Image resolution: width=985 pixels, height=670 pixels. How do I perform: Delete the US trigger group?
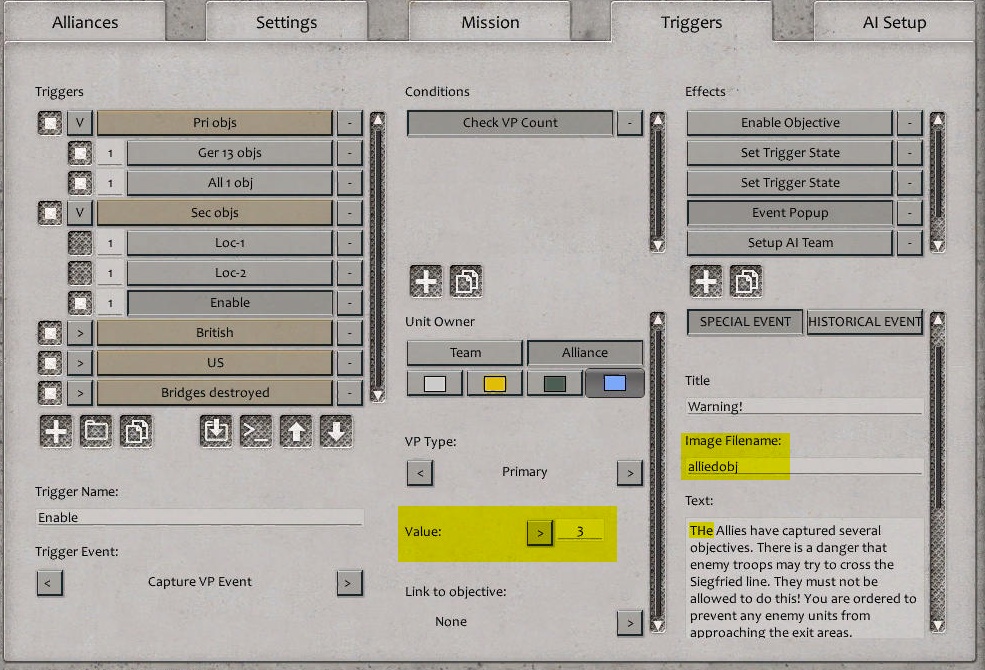pos(349,363)
